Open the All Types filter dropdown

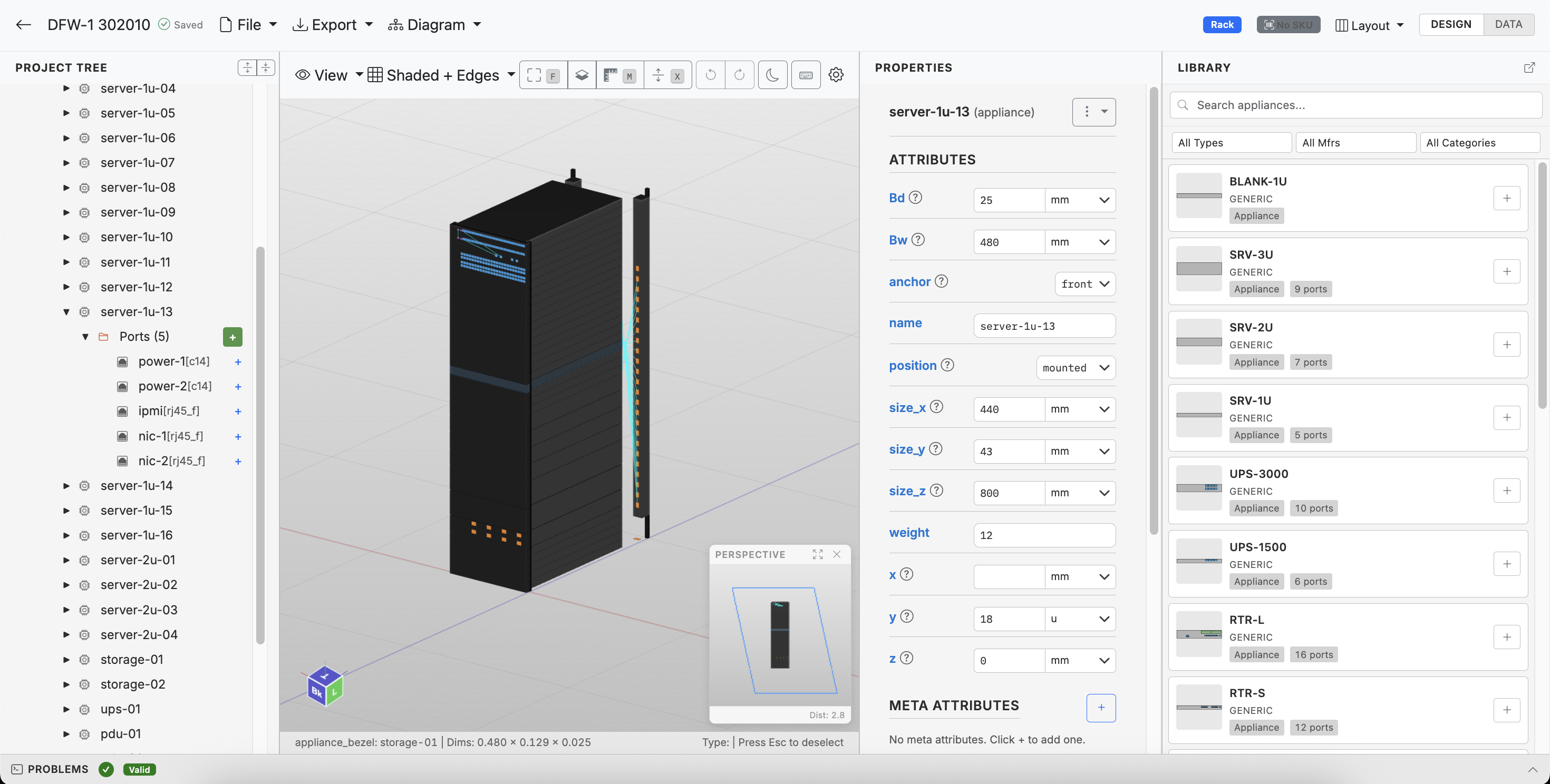(1231, 142)
